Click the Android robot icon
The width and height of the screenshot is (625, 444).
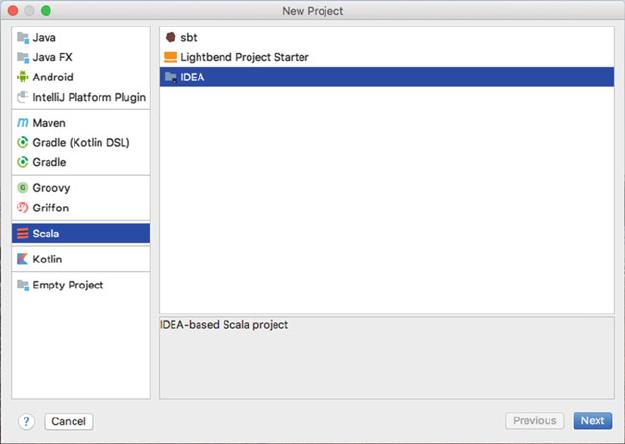point(23,77)
